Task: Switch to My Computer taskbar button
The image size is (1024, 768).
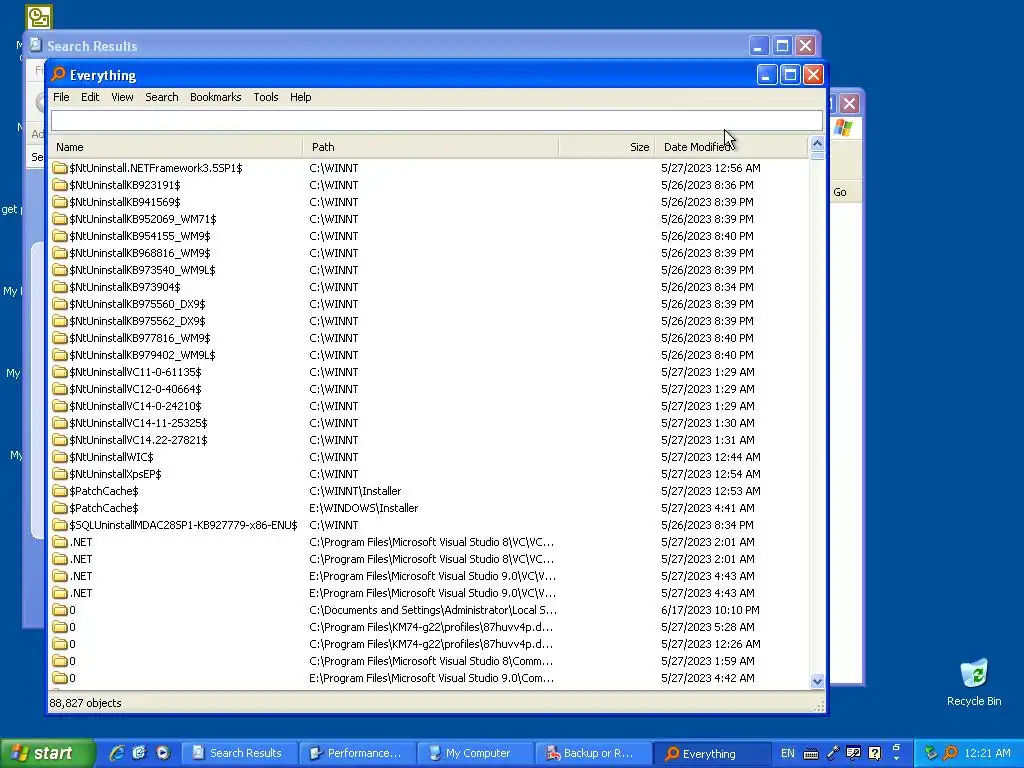Action: point(474,753)
